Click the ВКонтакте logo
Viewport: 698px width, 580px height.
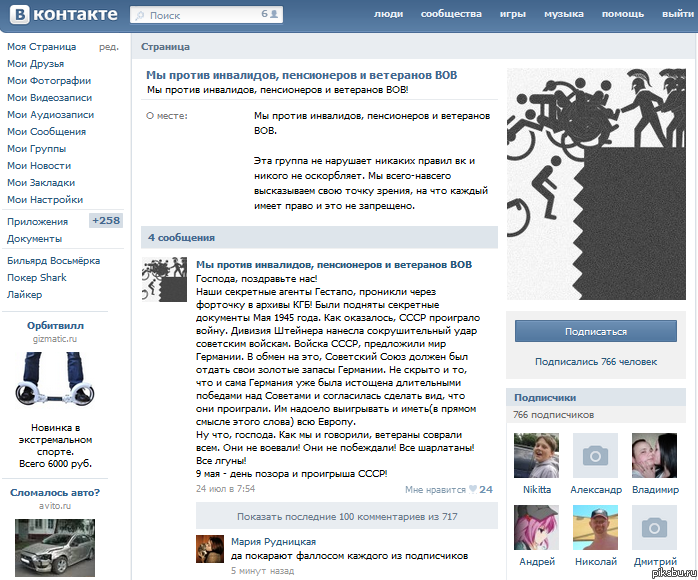64,14
